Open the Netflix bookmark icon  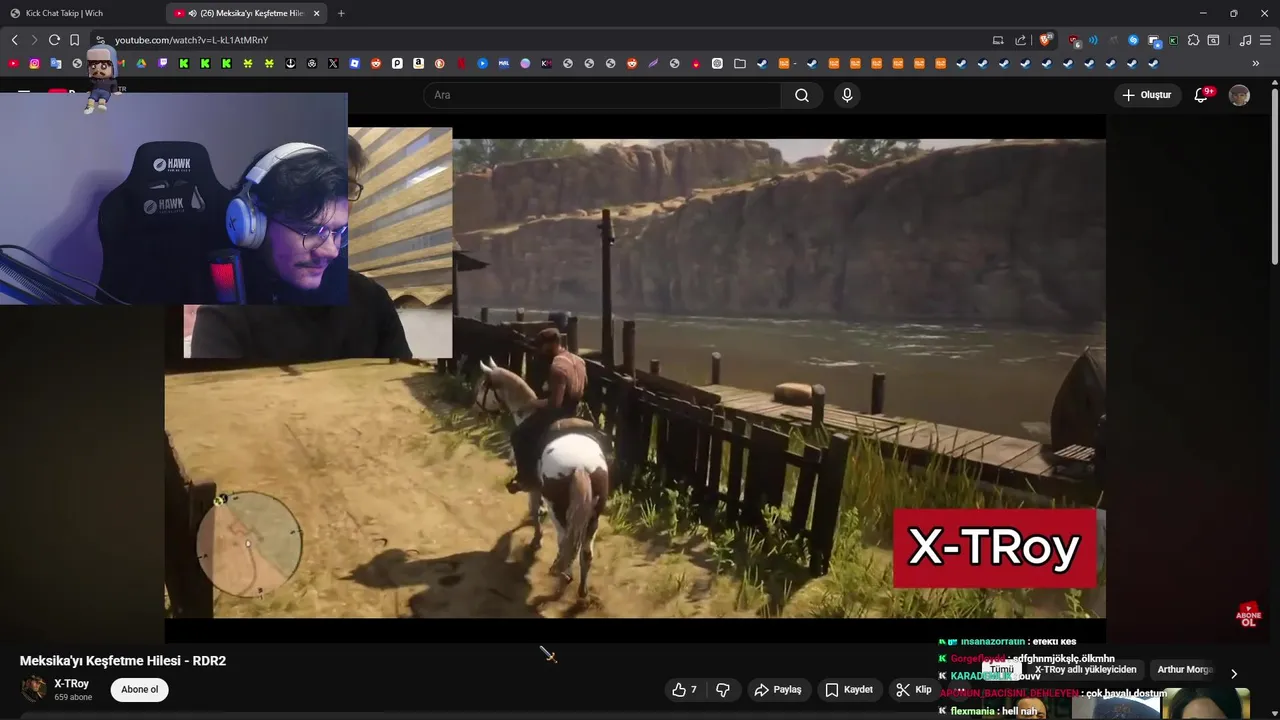(461, 63)
